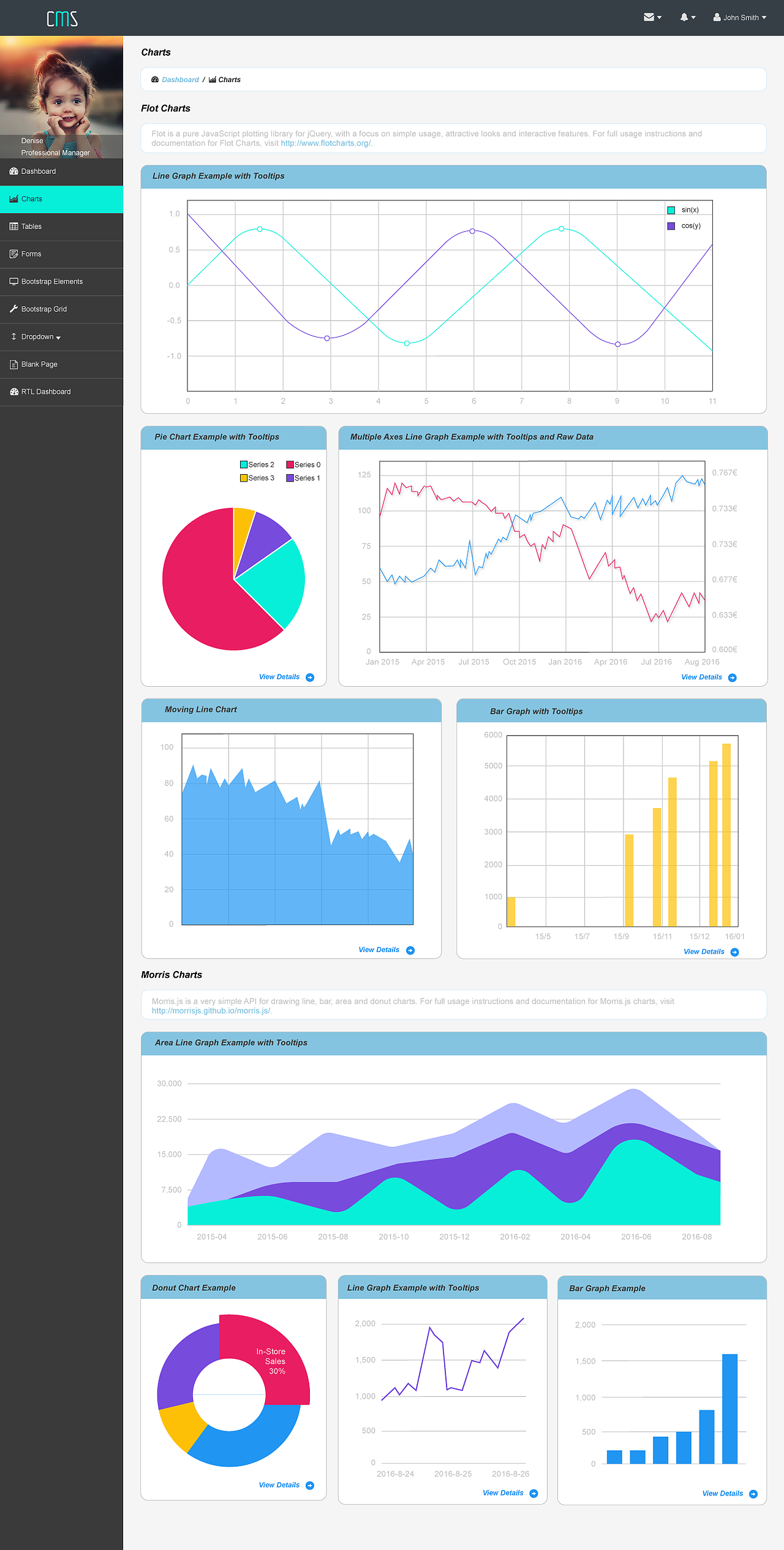Click the Blank Page file icon
784x1550 pixels.
point(13,365)
